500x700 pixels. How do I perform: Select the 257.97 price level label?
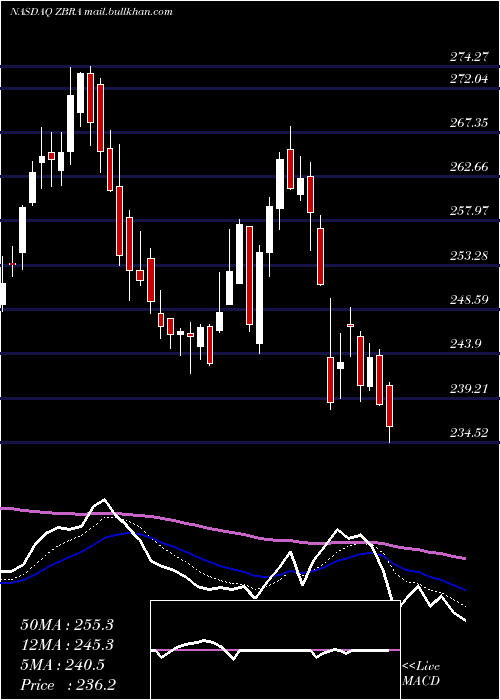(x=468, y=211)
